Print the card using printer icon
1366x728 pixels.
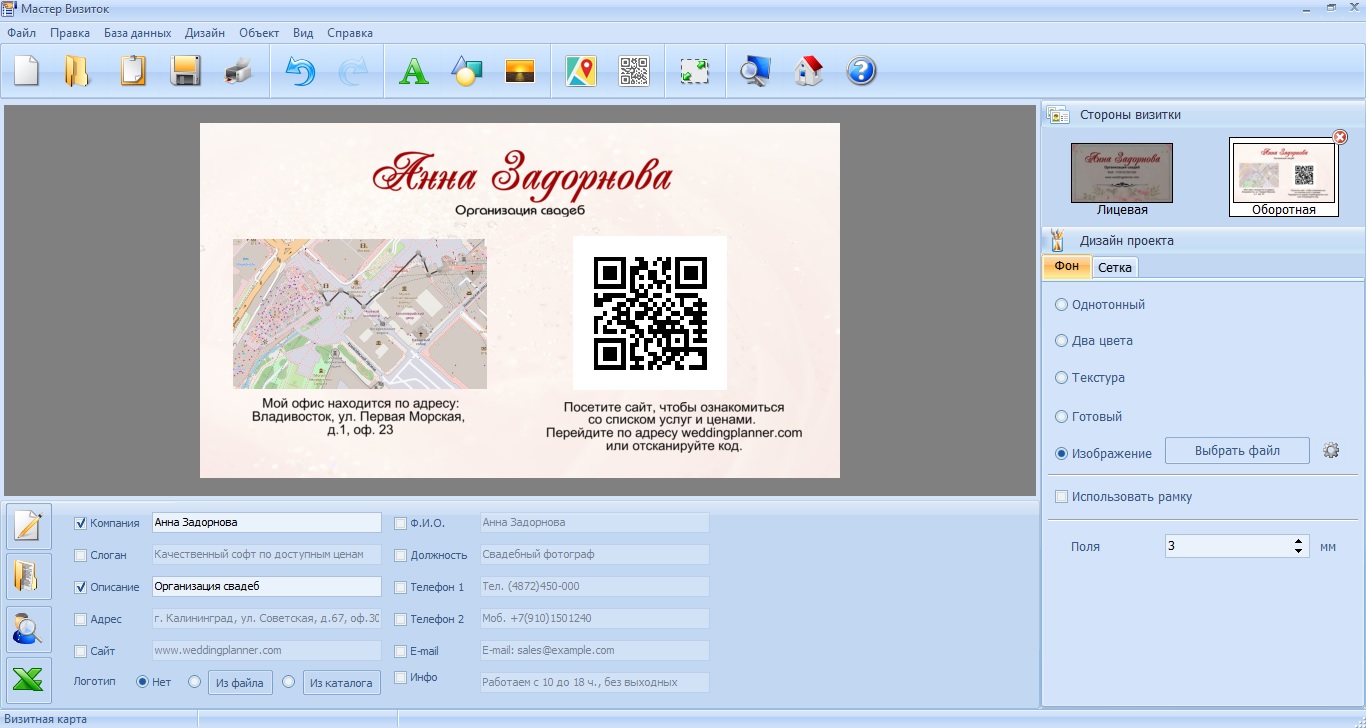coord(239,71)
